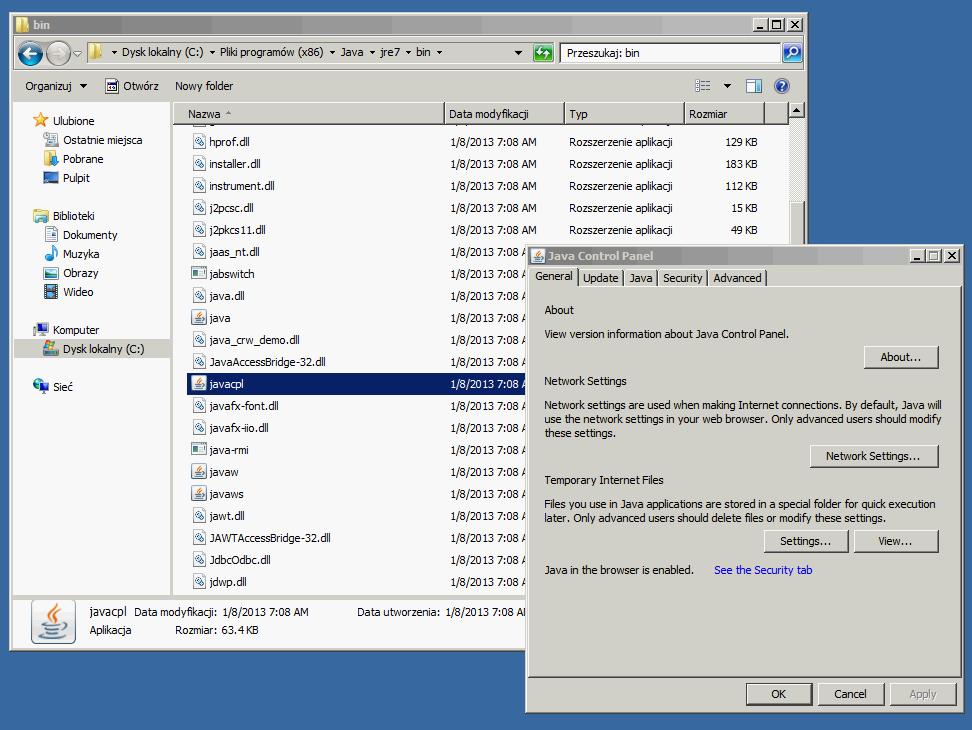Open Ostatnie miejsca in sidebar
This screenshot has width=972, height=730.
[102, 140]
